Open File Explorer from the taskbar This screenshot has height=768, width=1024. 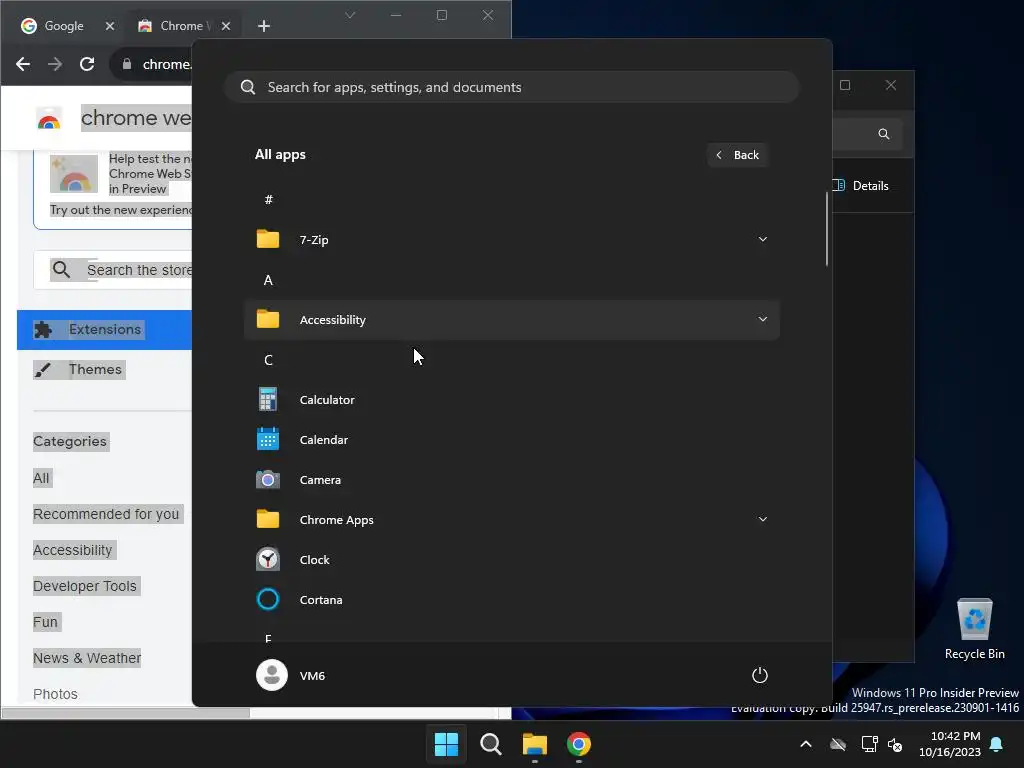(x=534, y=744)
